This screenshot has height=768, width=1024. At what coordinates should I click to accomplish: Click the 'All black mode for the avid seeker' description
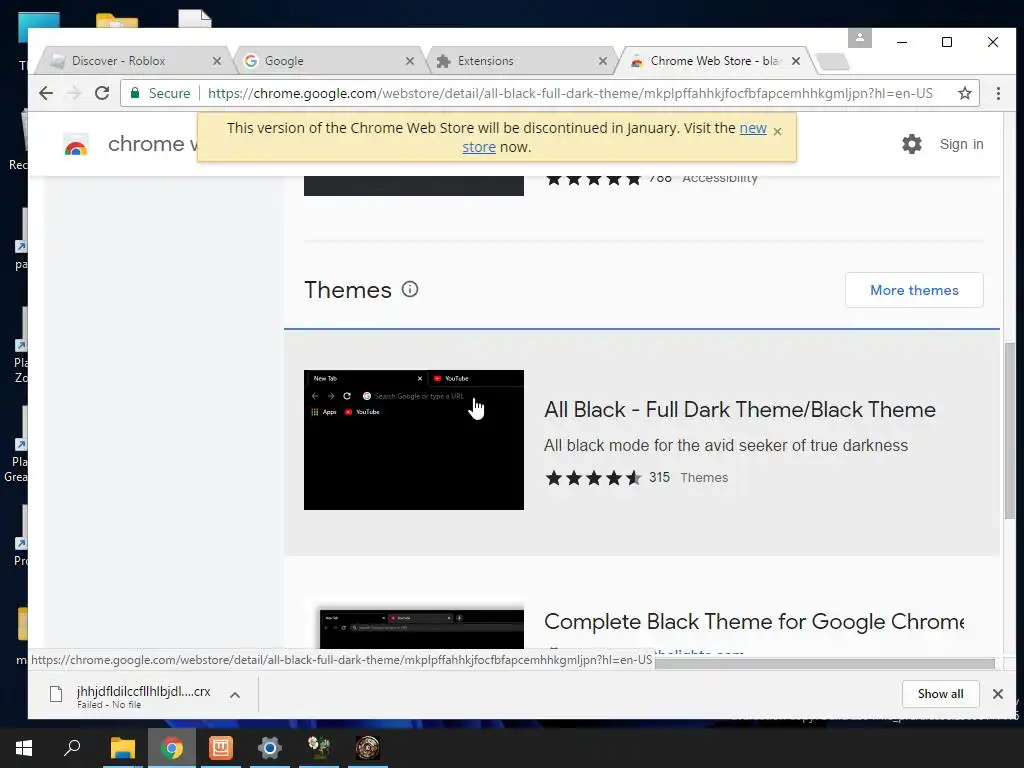coord(726,445)
